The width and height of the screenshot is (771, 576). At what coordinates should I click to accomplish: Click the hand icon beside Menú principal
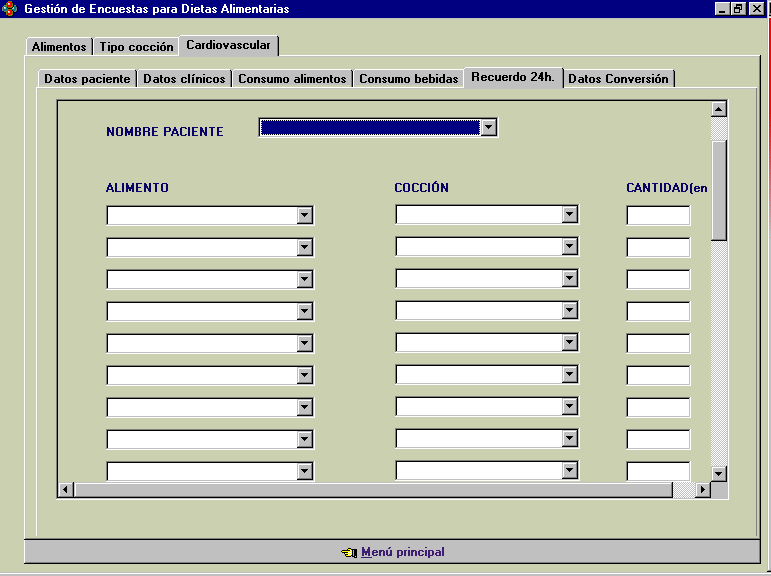click(348, 552)
